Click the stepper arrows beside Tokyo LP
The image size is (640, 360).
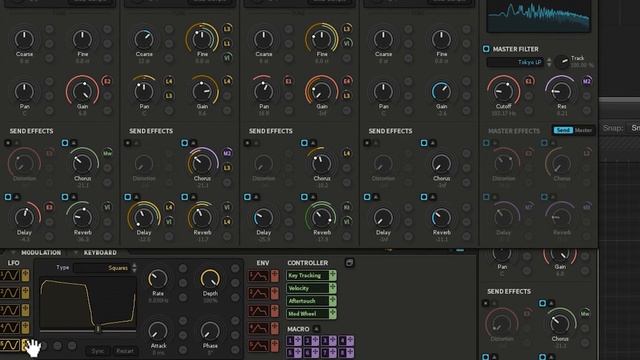pyautogui.click(x=549, y=62)
